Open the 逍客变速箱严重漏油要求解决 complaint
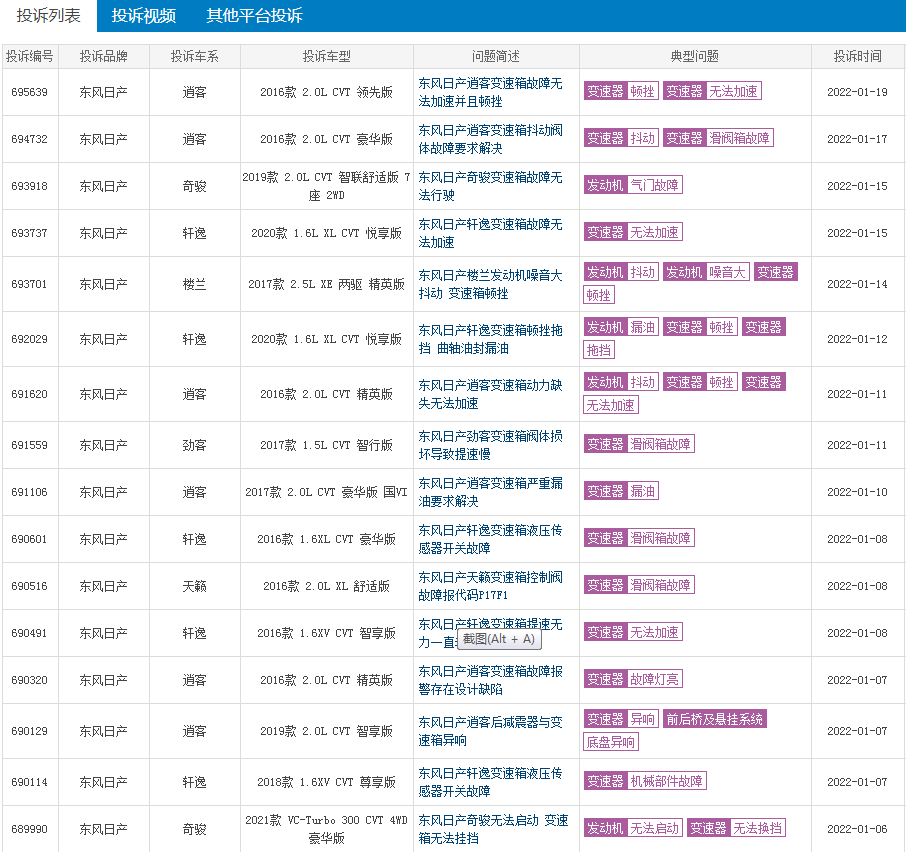Image resolution: width=906 pixels, height=852 pixels. pyautogui.click(x=490, y=492)
